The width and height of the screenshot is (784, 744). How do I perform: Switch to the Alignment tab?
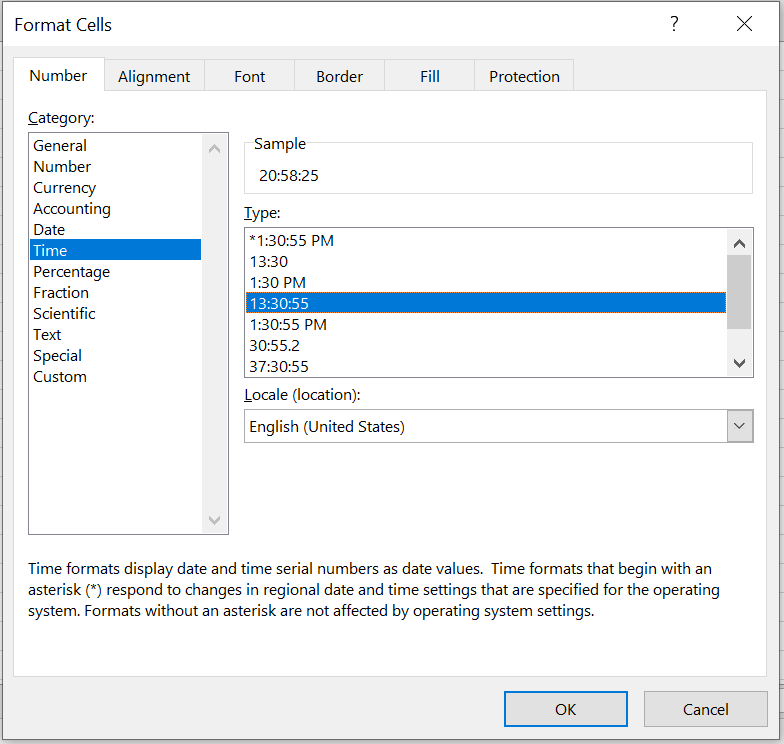[x=154, y=76]
